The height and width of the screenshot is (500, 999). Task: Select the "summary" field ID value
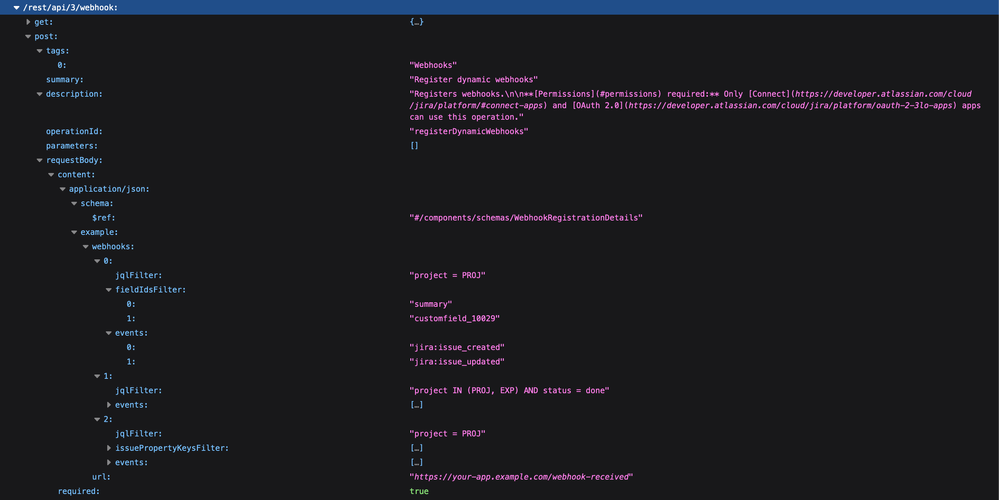click(430, 304)
